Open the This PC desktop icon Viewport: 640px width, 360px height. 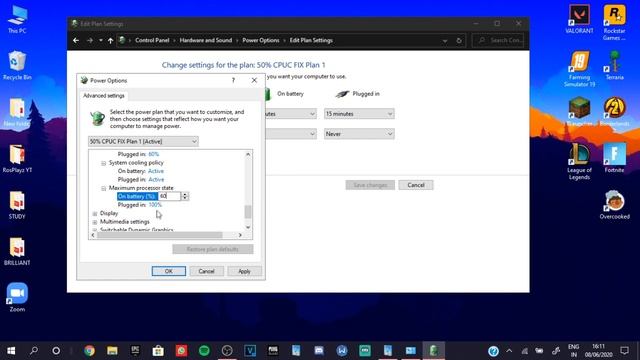17,19
